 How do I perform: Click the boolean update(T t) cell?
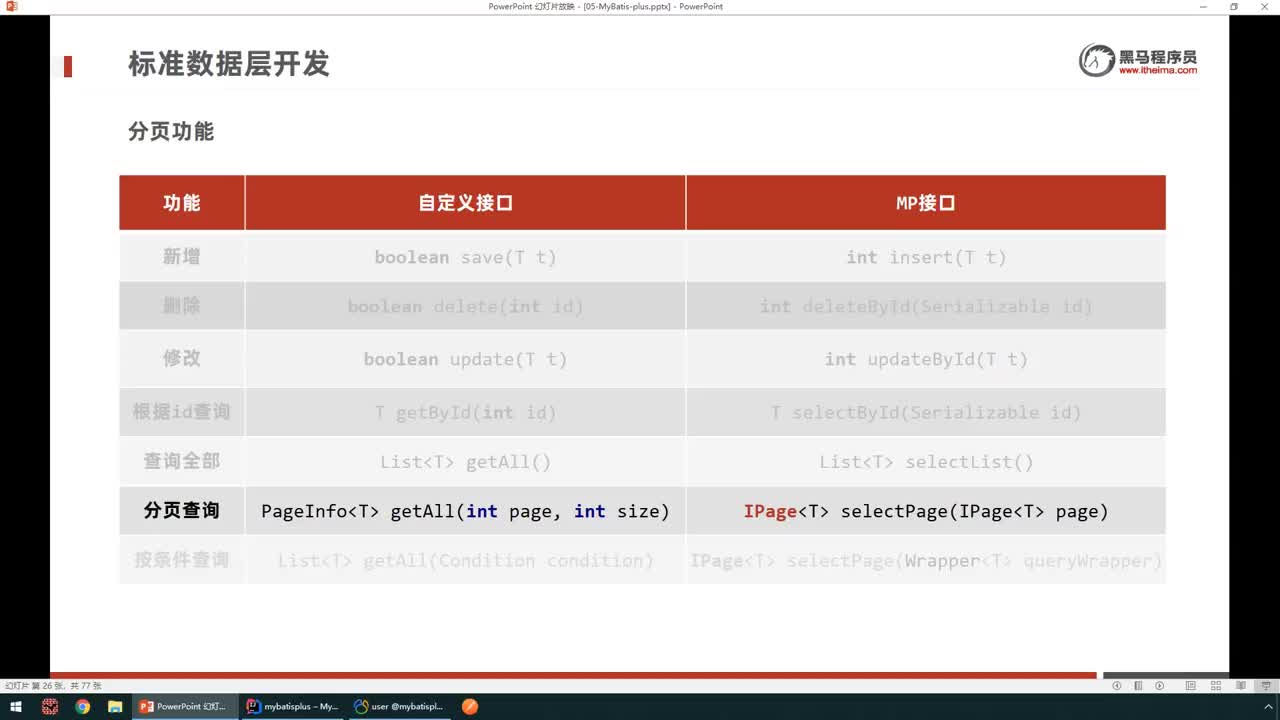point(466,359)
